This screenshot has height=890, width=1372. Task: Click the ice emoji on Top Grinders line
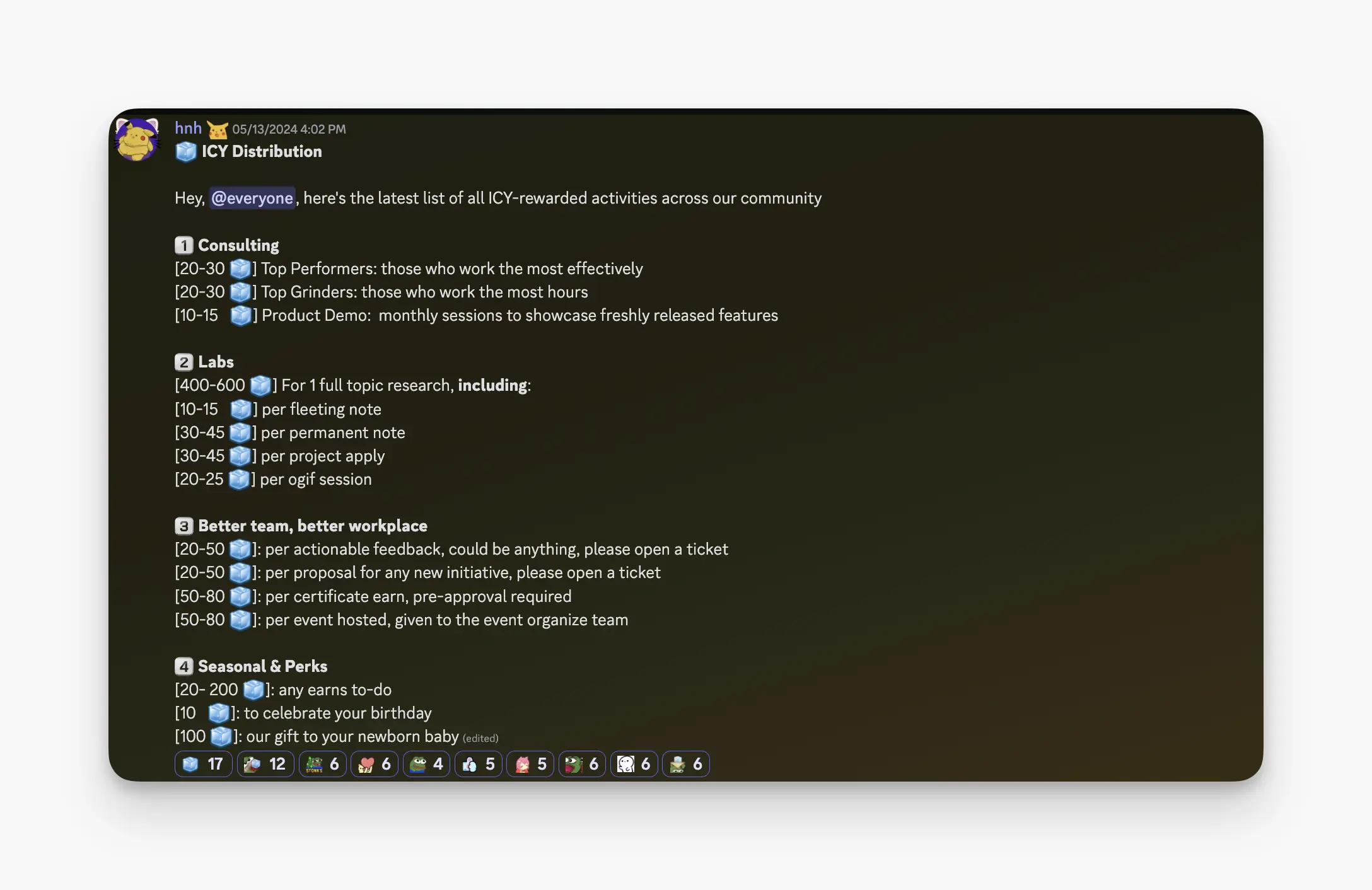coord(240,292)
